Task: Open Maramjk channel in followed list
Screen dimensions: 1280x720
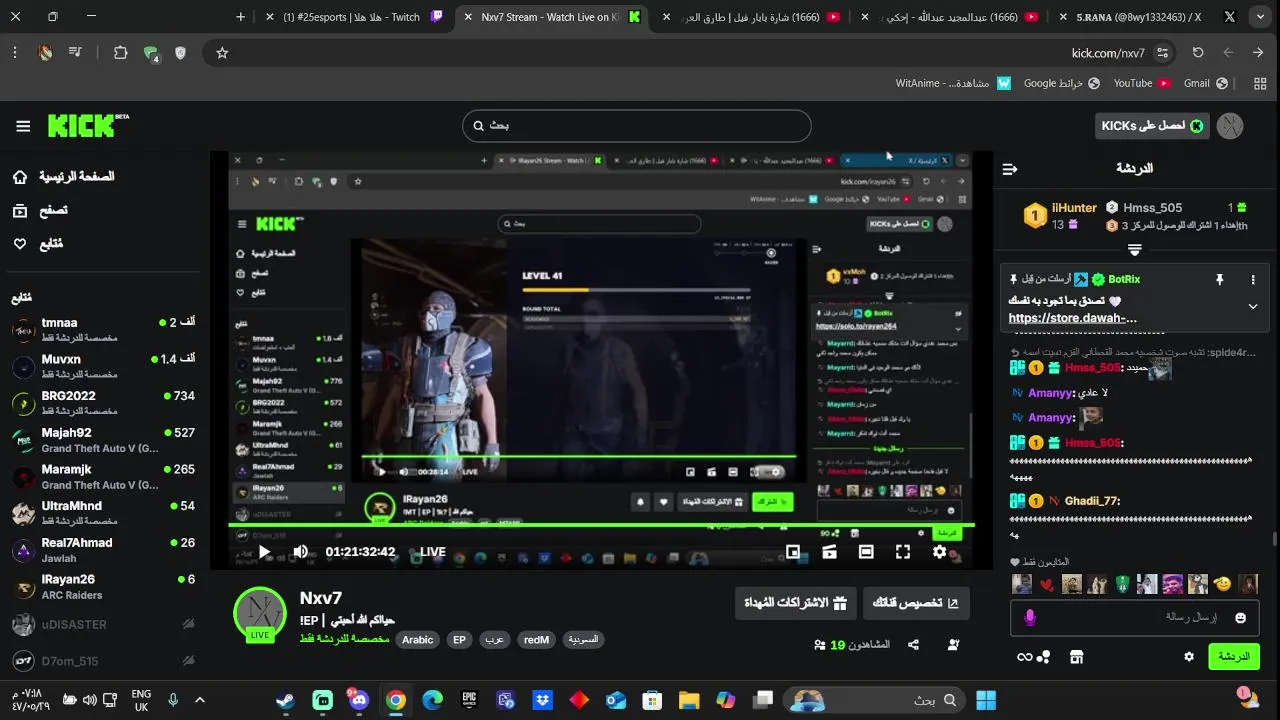Action: click(103, 476)
